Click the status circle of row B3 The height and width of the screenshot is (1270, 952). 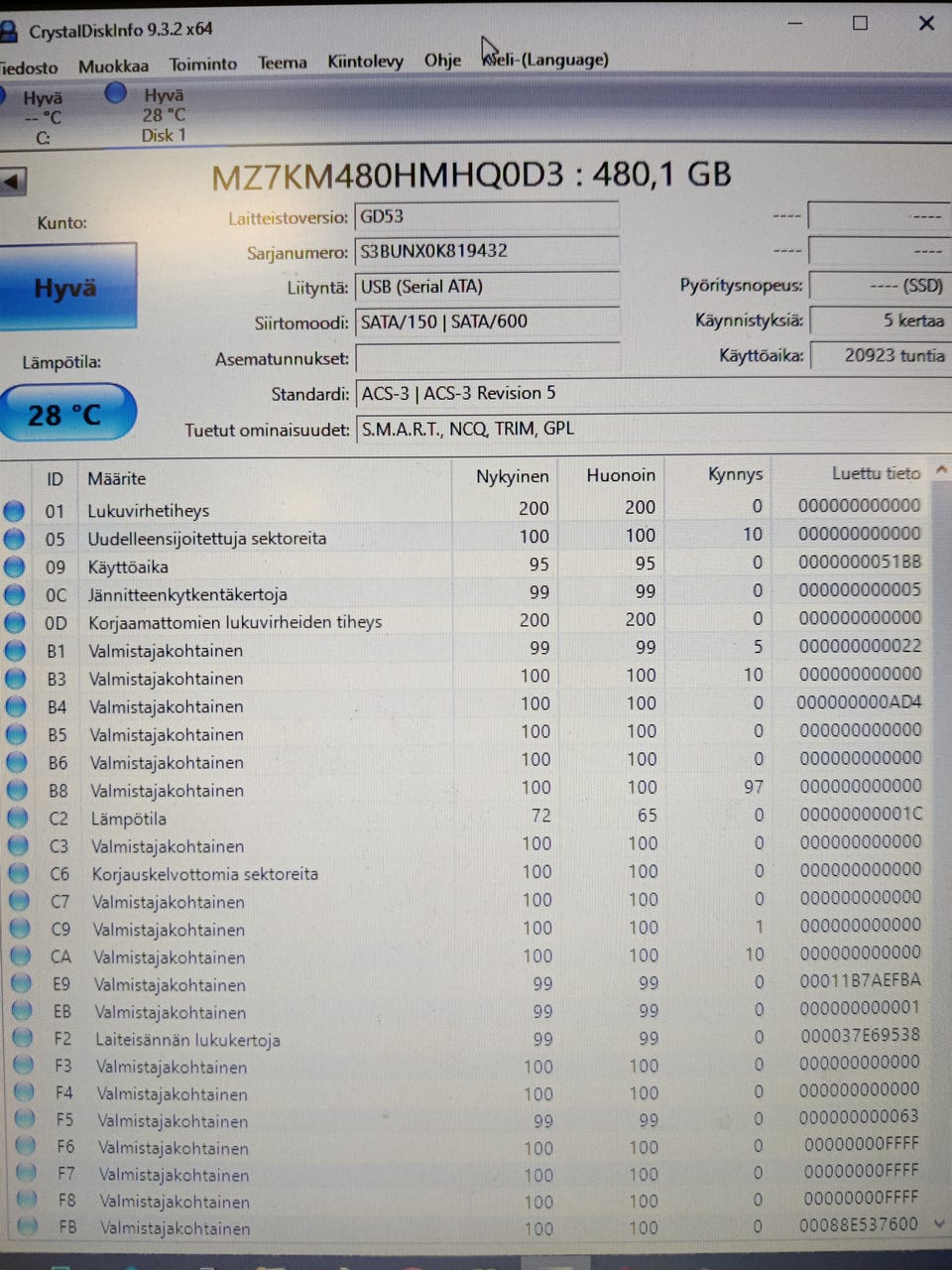tap(16, 679)
